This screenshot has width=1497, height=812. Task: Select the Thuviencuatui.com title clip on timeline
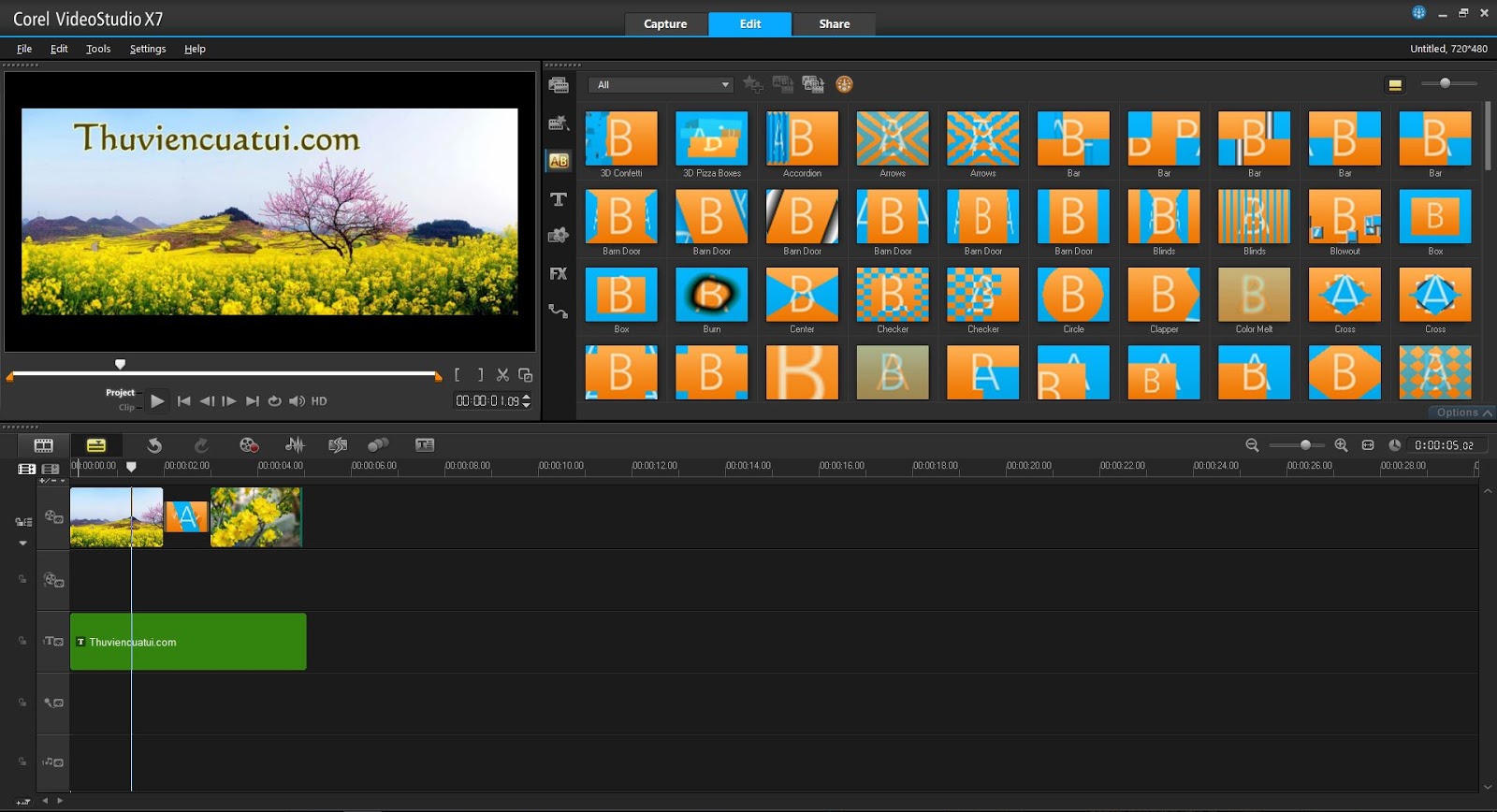tap(188, 642)
